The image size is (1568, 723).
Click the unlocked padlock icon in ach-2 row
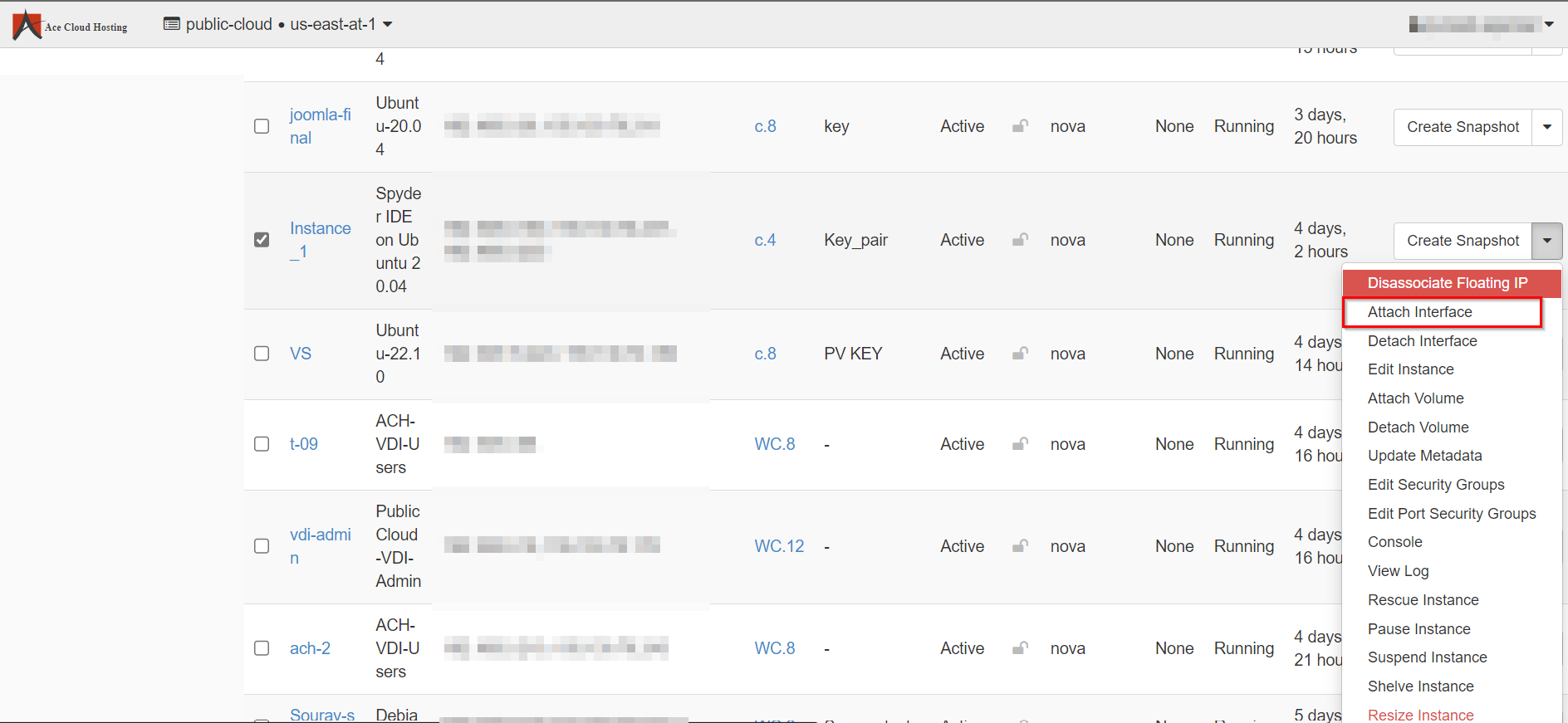click(x=1020, y=648)
